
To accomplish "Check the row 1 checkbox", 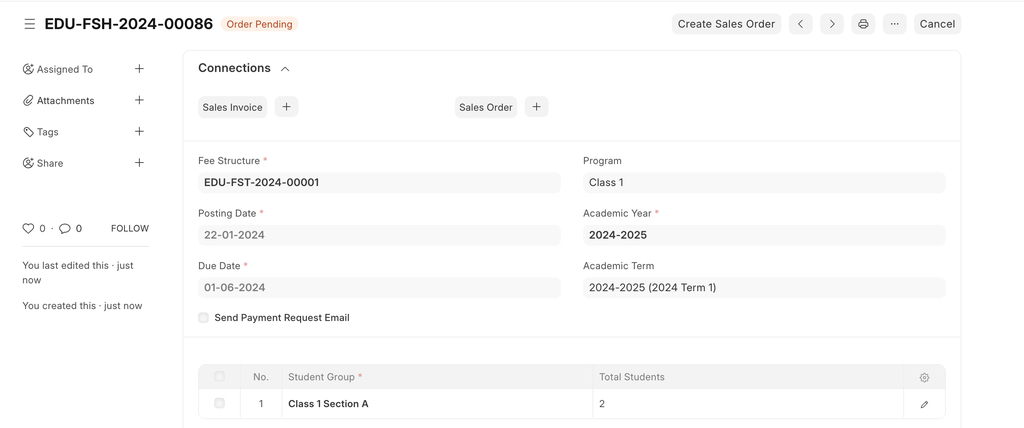I will pos(219,404).
